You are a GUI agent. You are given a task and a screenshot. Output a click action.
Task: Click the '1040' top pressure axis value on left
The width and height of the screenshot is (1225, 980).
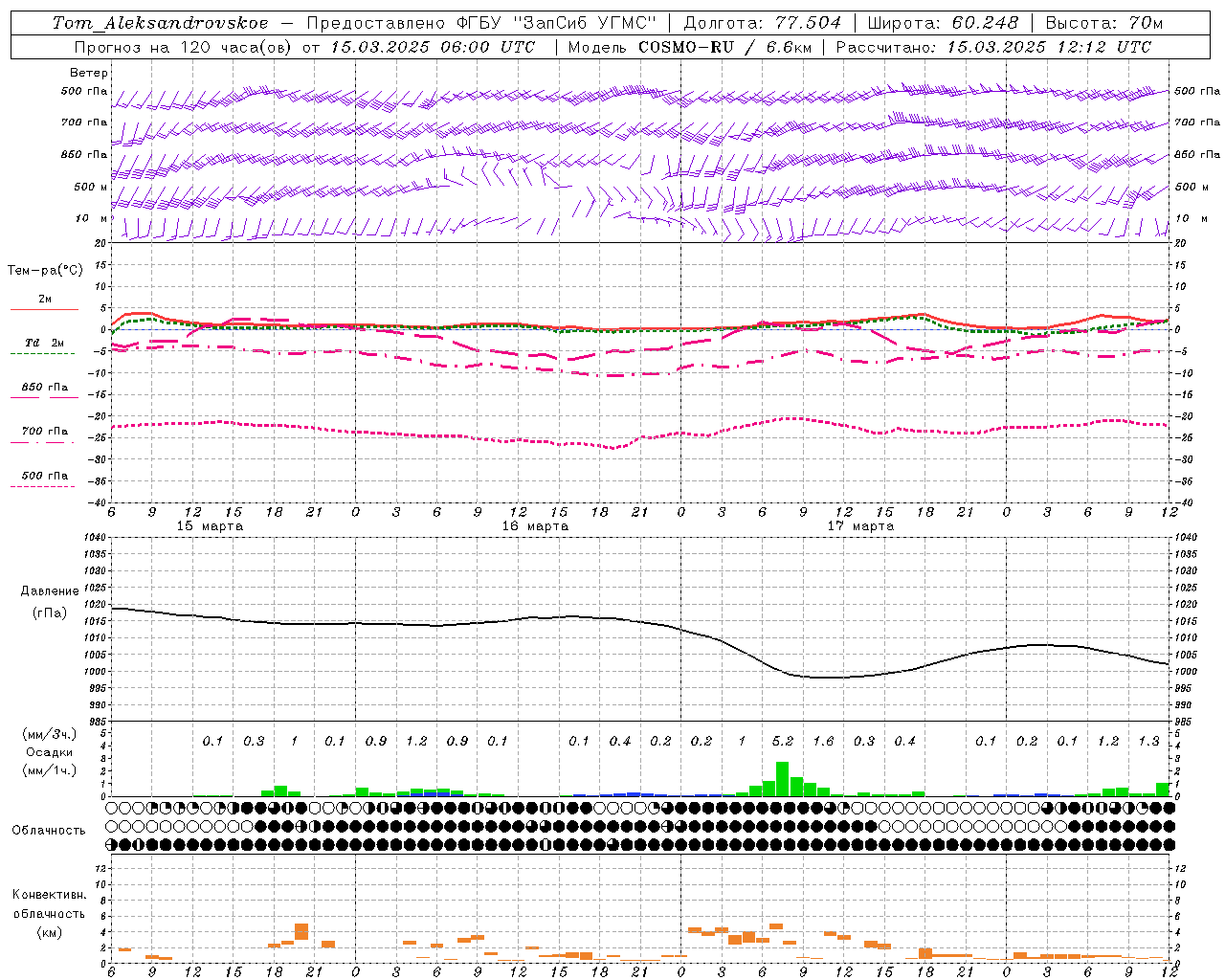point(94,537)
